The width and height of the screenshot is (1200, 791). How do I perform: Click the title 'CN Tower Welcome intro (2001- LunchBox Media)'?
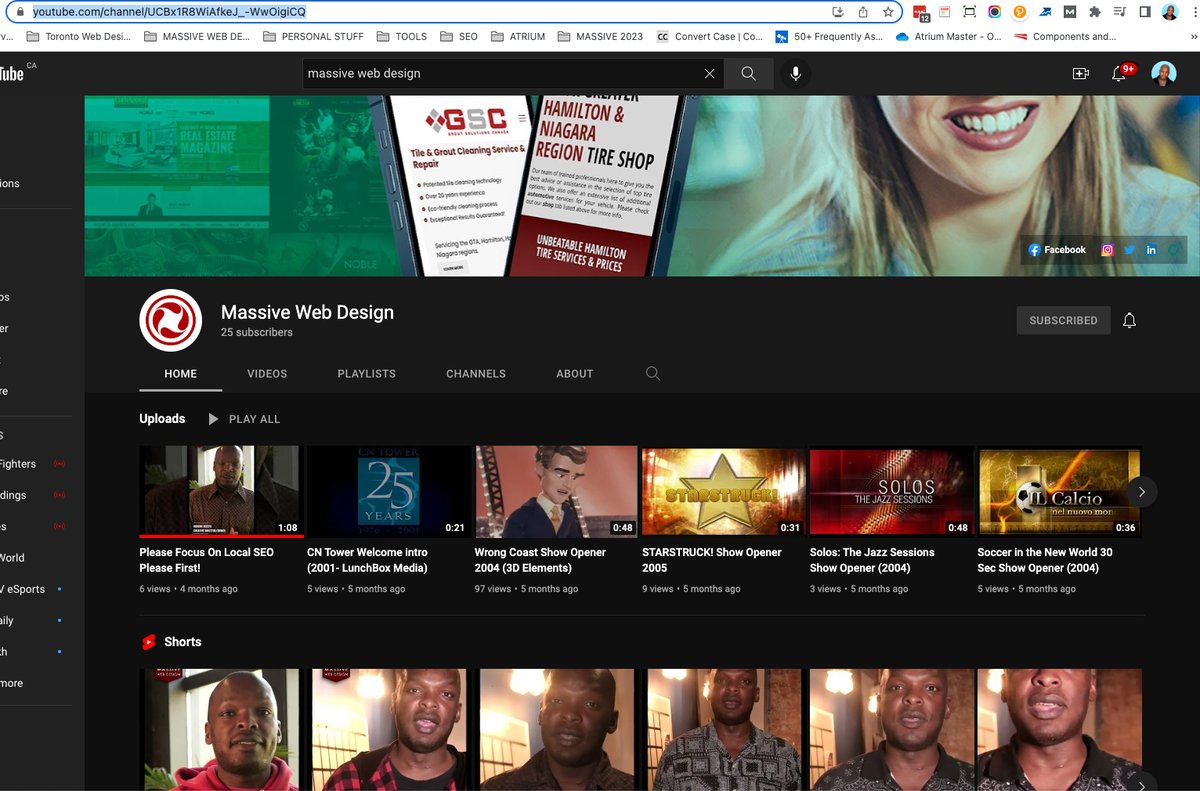click(x=367, y=560)
